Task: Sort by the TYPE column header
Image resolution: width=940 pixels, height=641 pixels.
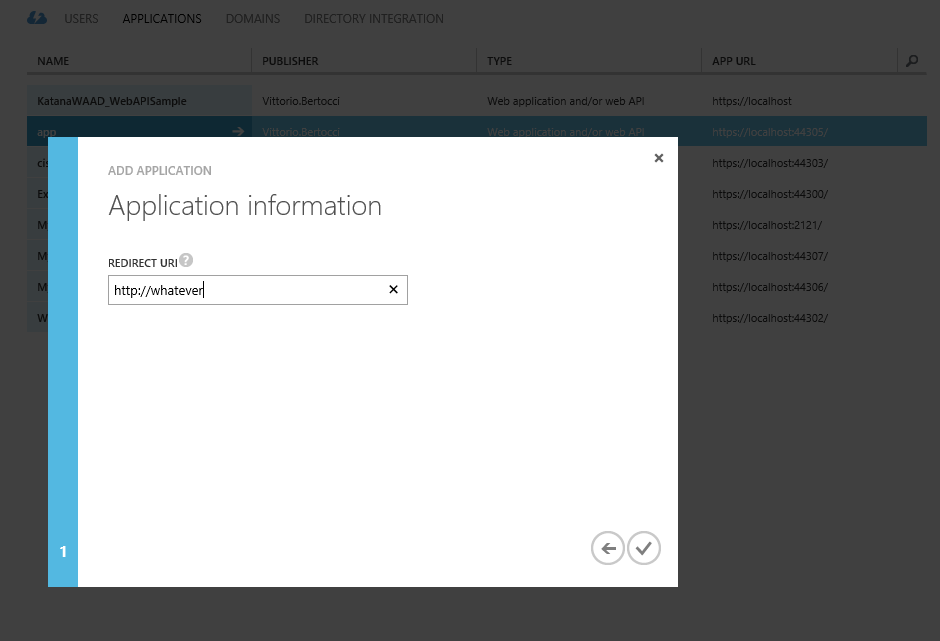Action: (499, 61)
